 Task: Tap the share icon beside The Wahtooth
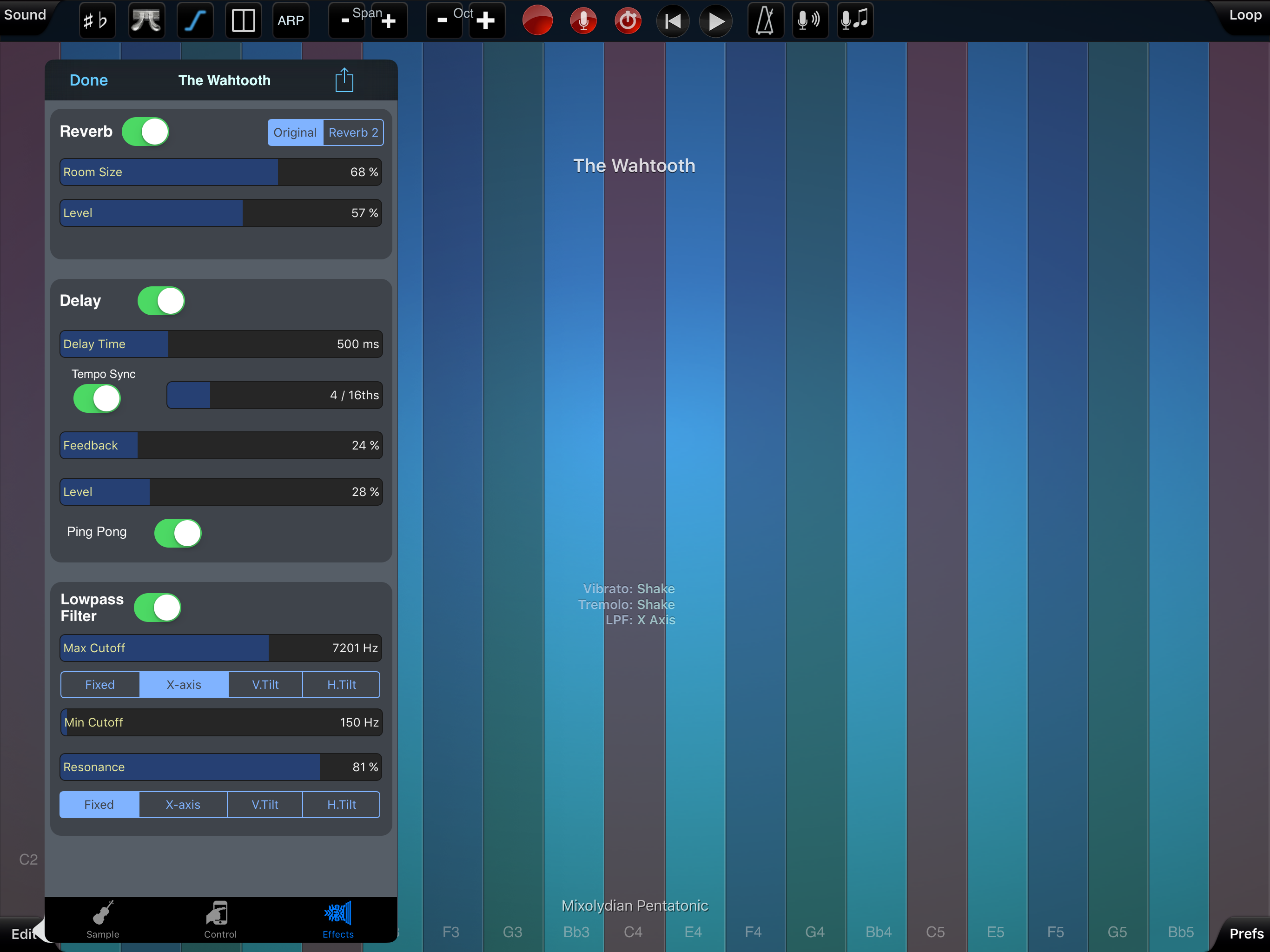coord(344,80)
